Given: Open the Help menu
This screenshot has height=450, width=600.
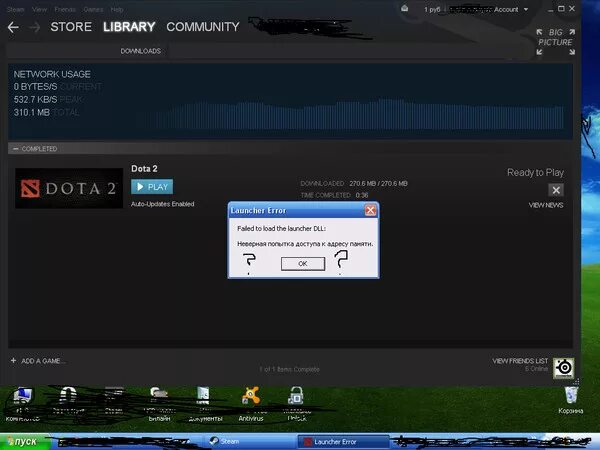Looking at the screenshot, I should [117, 9].
